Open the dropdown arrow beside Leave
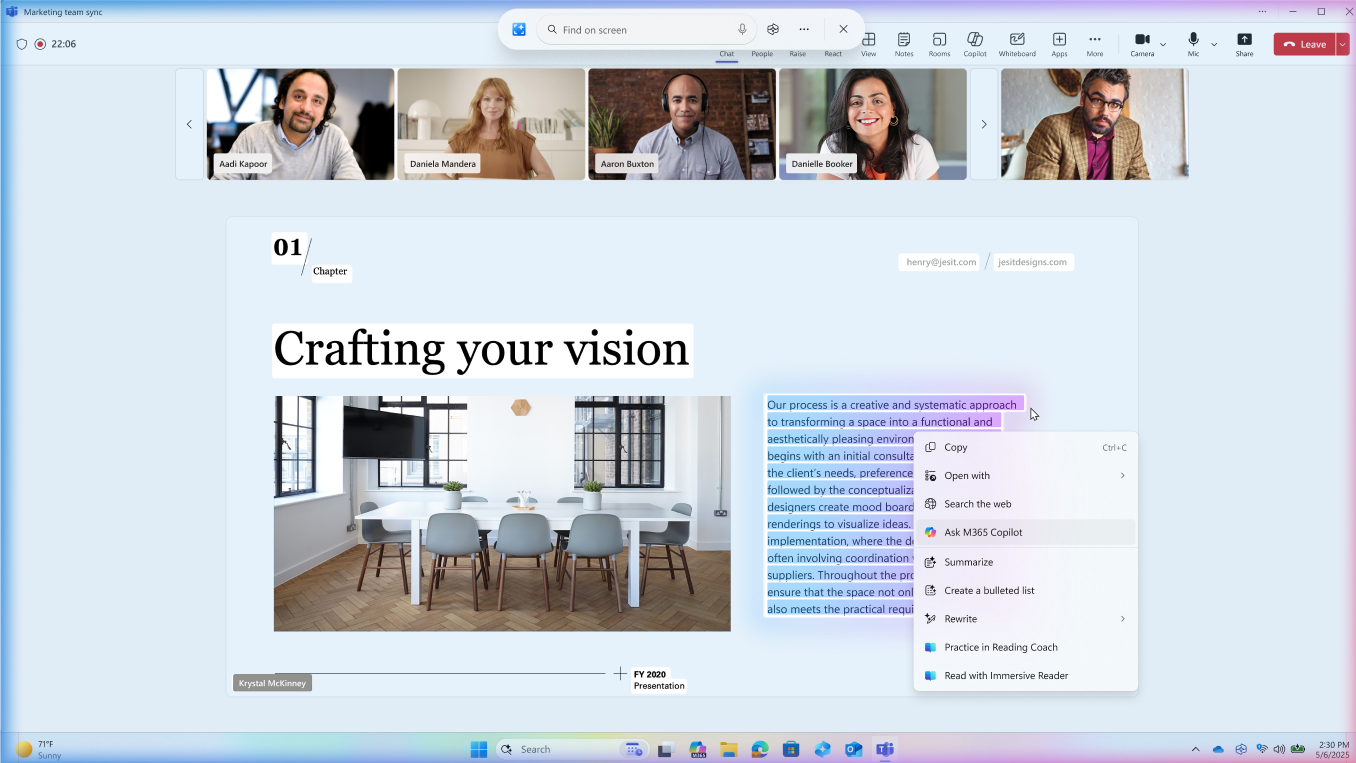This screenshot has width=1356, height=763. [x=1342, y=44]
